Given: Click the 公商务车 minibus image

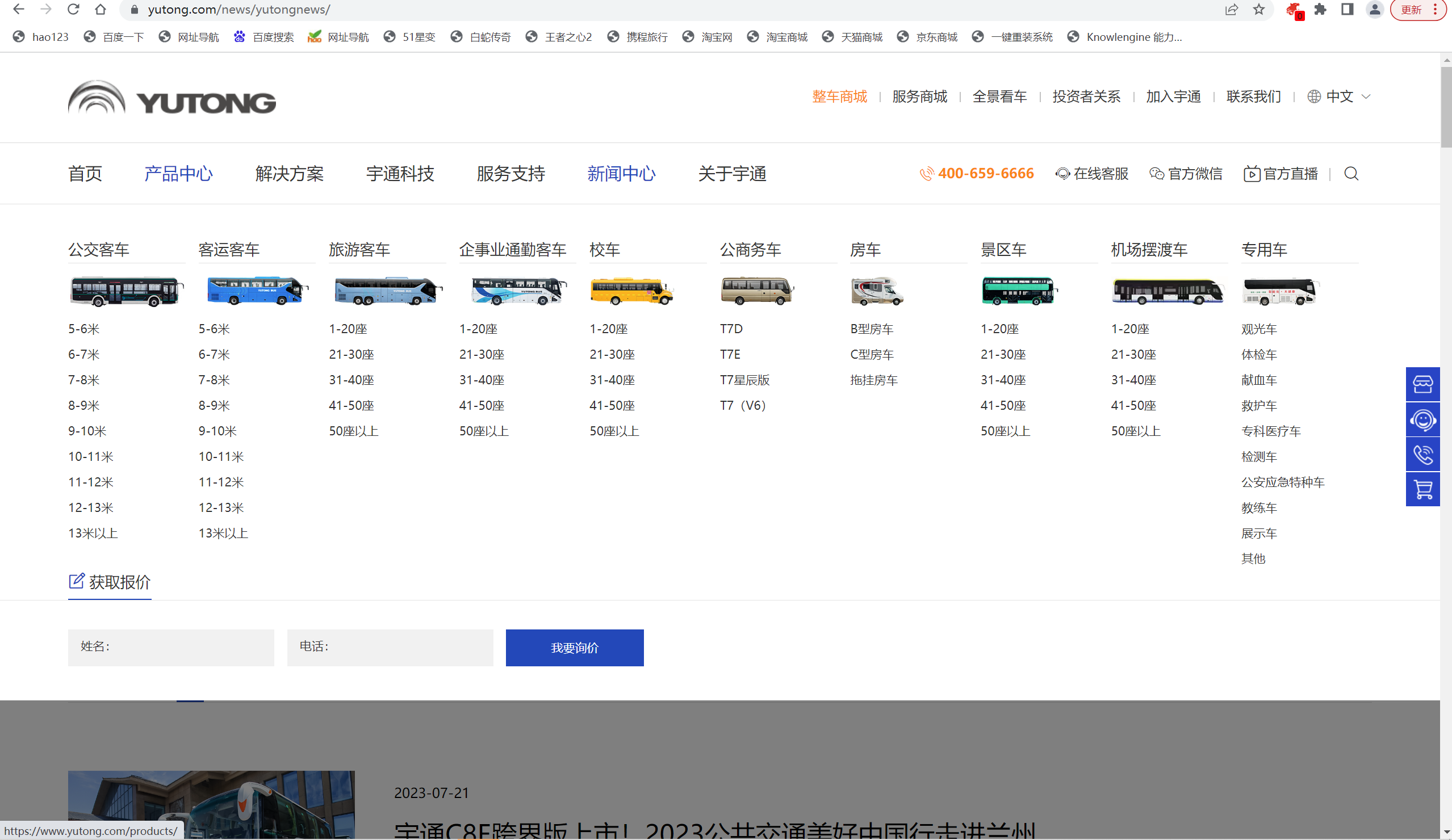Looking at the screenshot, I should pyautogui.click(x=757, y=291).
